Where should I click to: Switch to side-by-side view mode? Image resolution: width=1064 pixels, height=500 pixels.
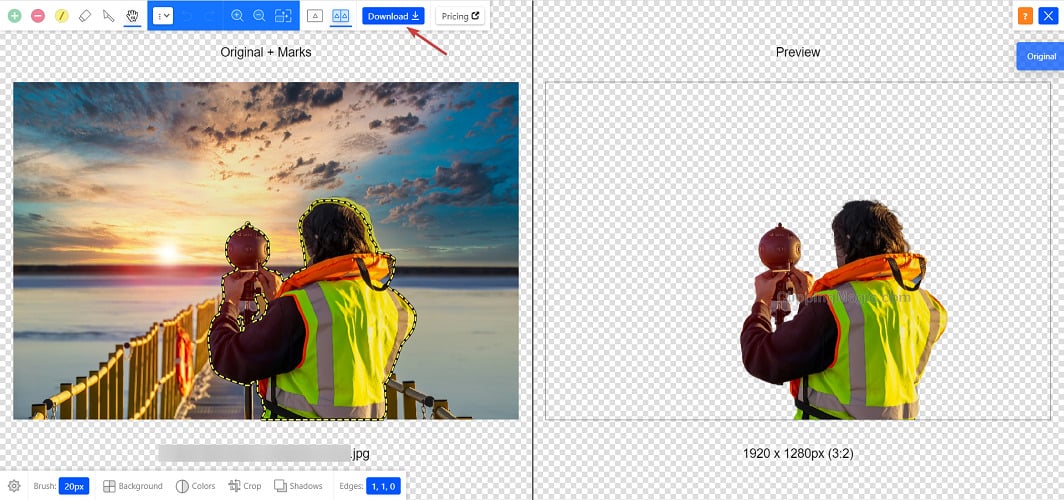click(x=340, y=16)
